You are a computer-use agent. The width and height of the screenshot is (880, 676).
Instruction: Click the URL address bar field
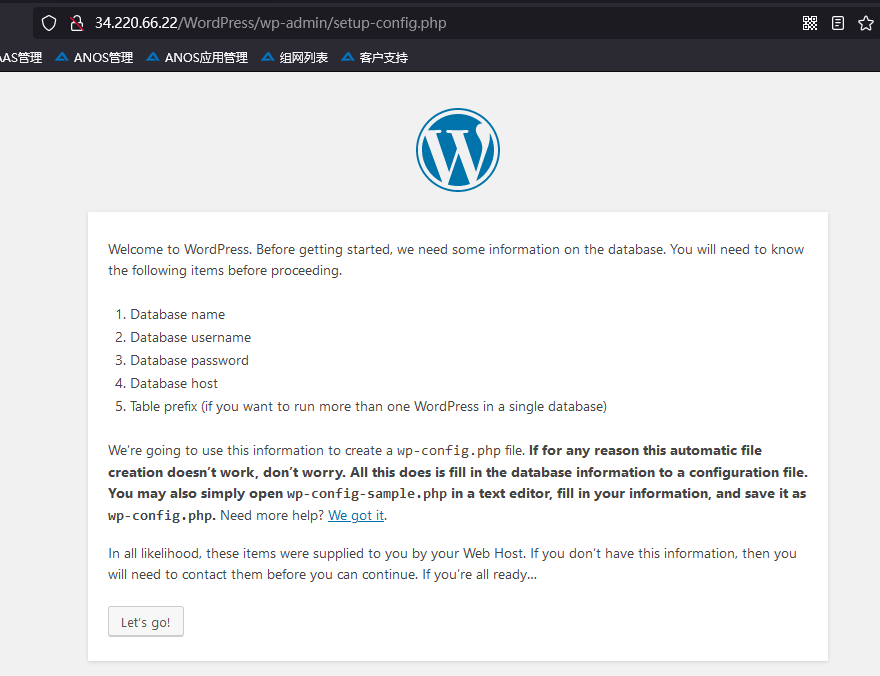pyautogui.click(x=400, y=23)
